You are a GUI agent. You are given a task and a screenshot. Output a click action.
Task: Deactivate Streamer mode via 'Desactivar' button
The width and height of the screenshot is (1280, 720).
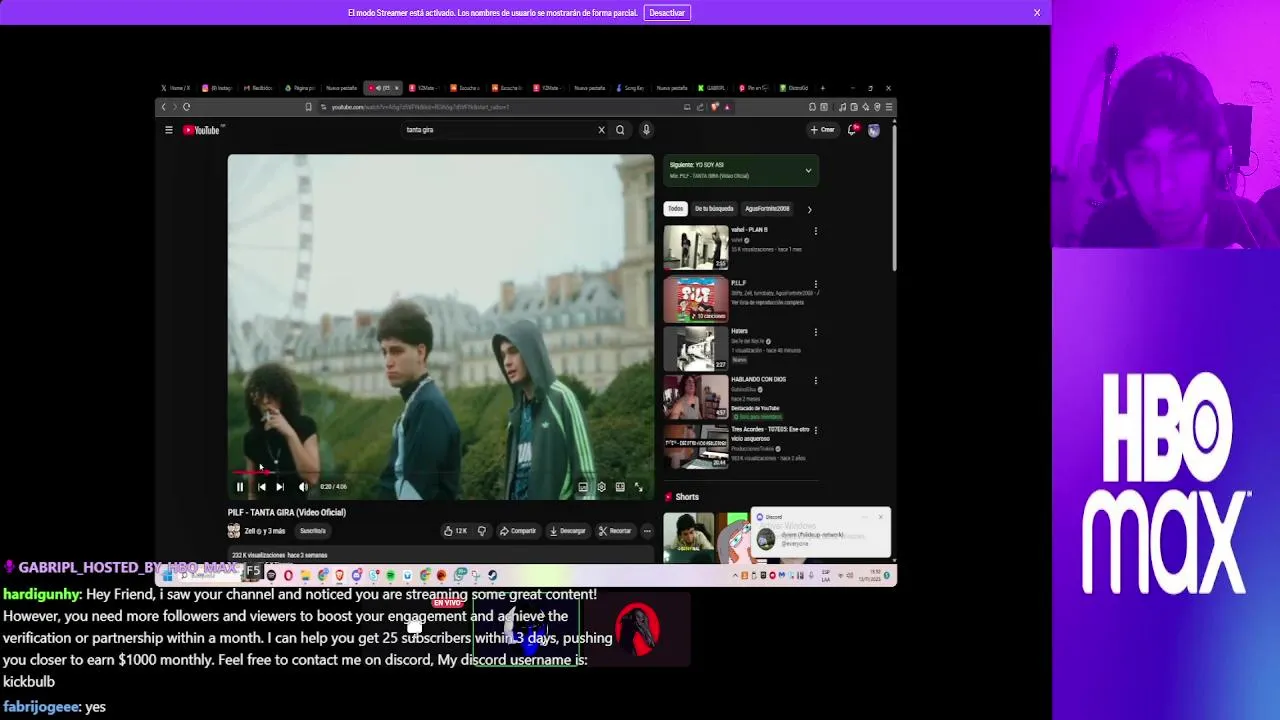(667, 13)
